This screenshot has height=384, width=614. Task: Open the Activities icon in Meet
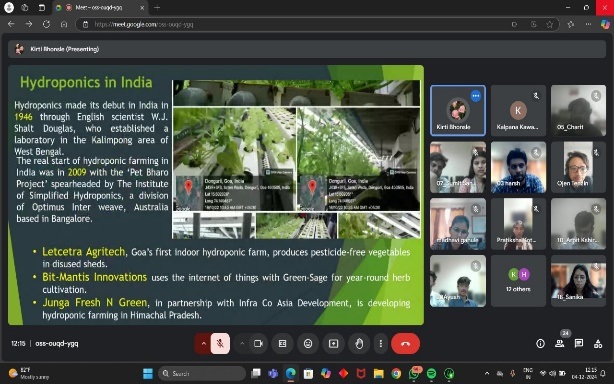click(598, 344)
